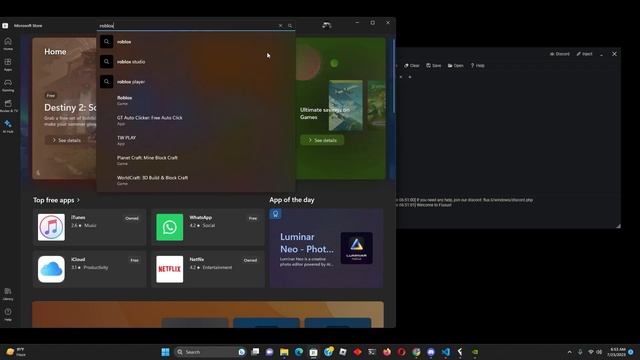Choose GT Auto Clicker: Free Auto Click result
This screenshot has height=360, width=640.
tap(196, 120)
